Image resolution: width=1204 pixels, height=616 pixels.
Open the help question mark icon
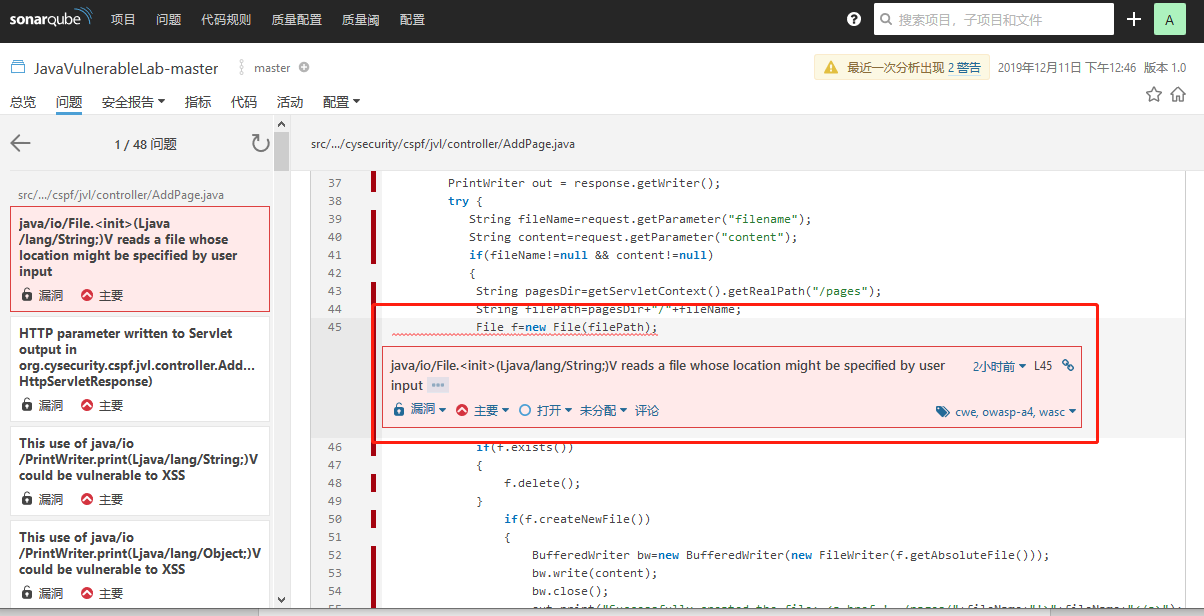[853, 18]
